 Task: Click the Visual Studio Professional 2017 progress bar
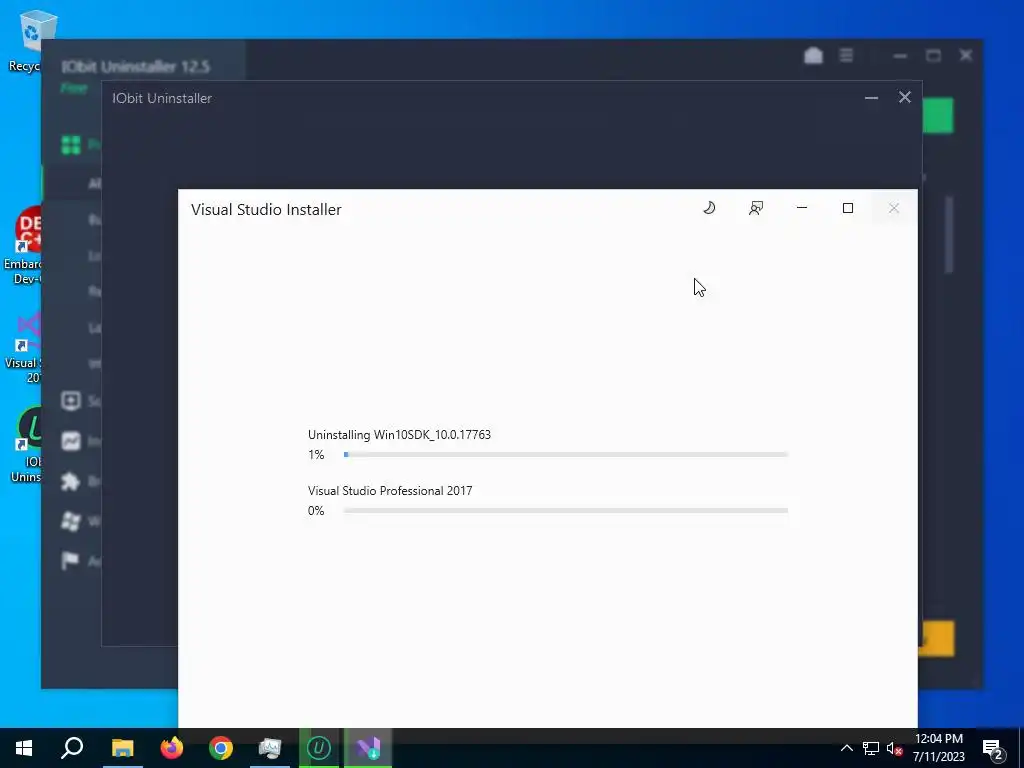[566, 511]
